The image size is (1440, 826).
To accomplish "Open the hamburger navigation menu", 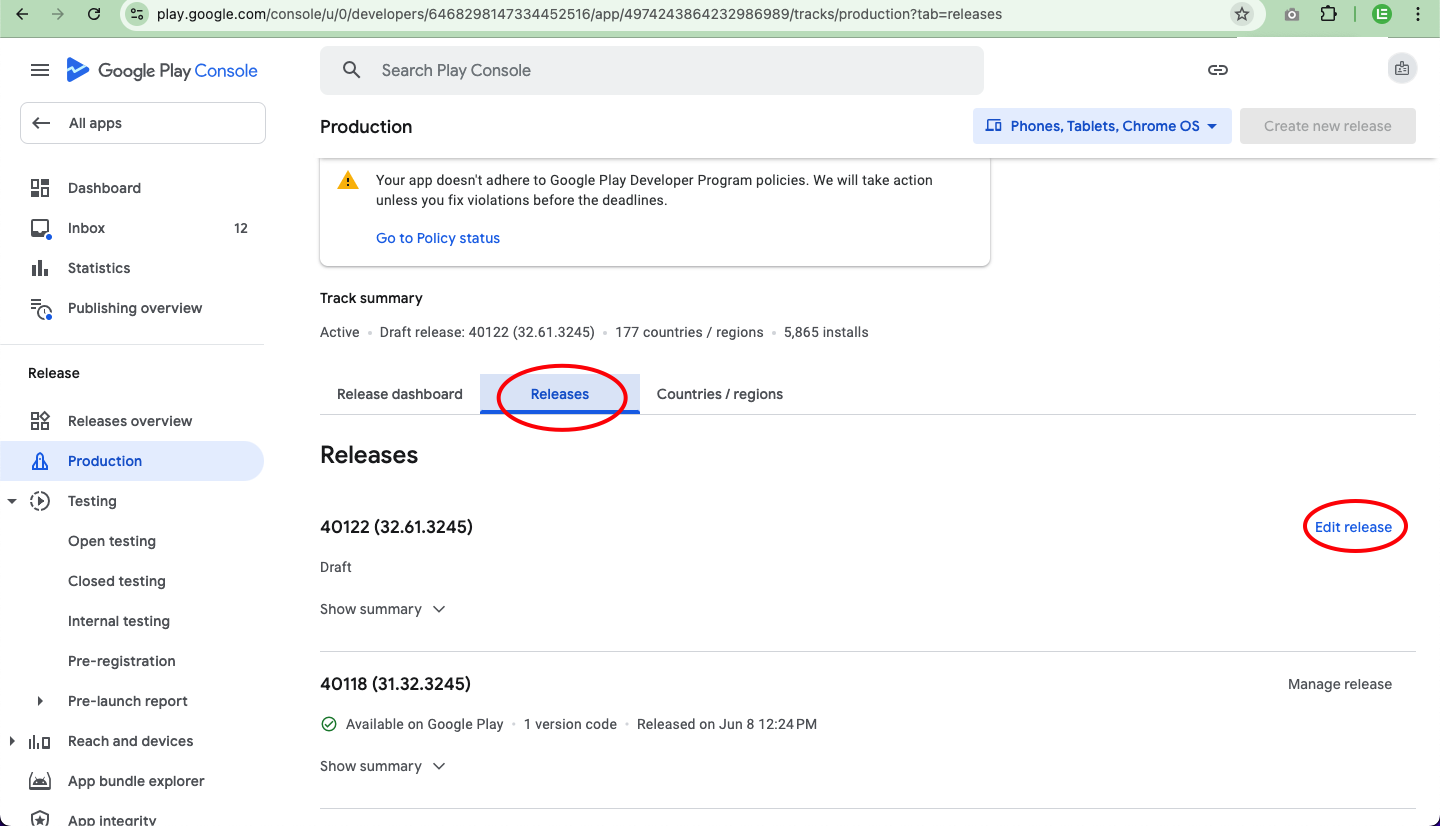I will [40, 70].
